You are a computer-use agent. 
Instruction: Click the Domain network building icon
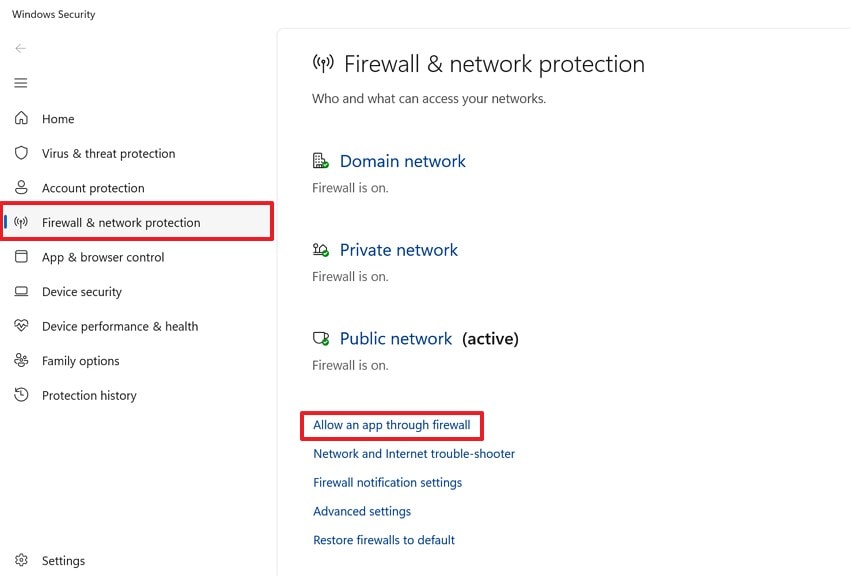321,159
